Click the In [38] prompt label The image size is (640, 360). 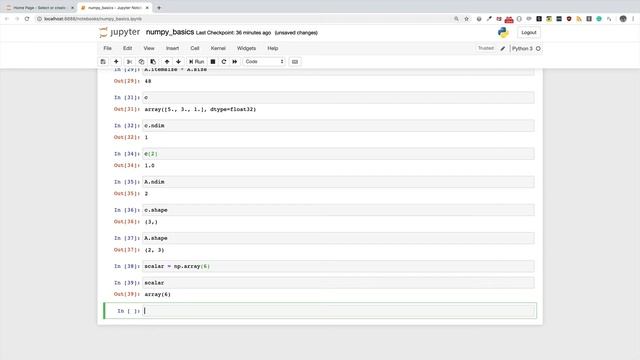point(127,266)
